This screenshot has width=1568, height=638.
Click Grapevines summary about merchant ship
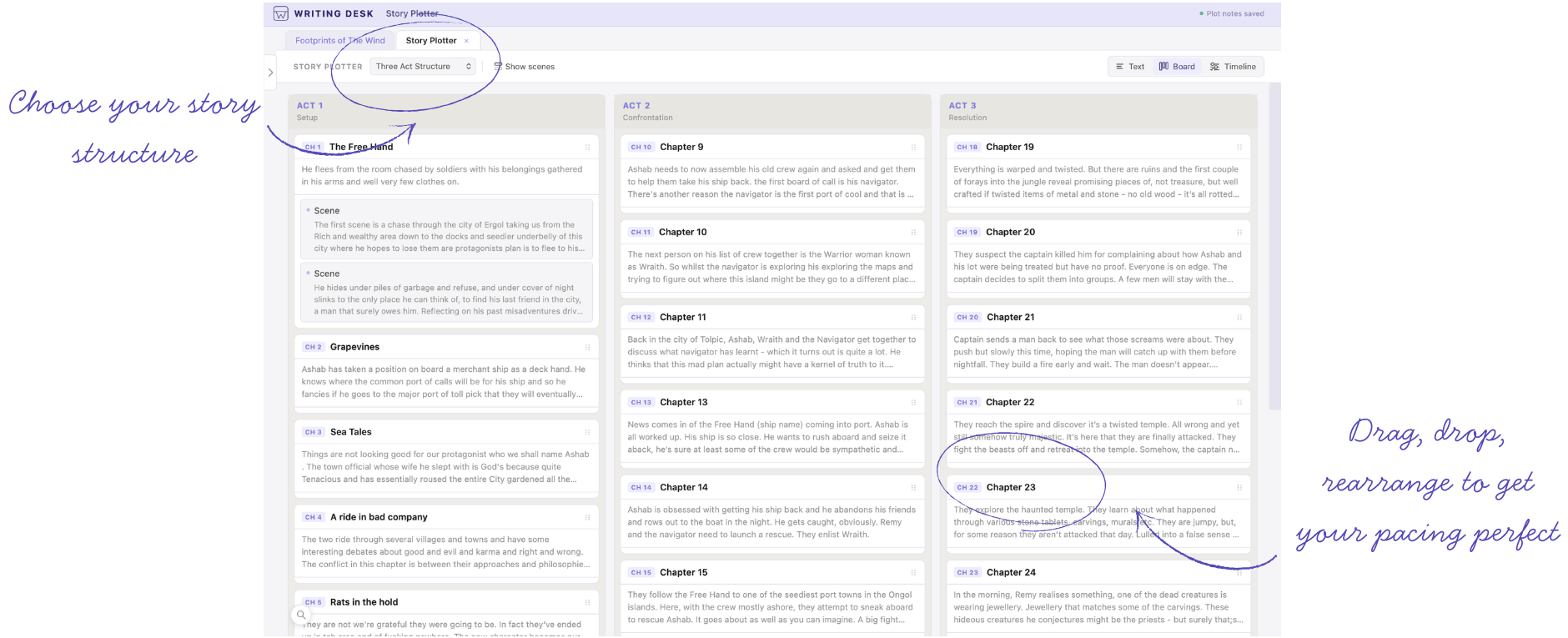[x=445, y=382]
